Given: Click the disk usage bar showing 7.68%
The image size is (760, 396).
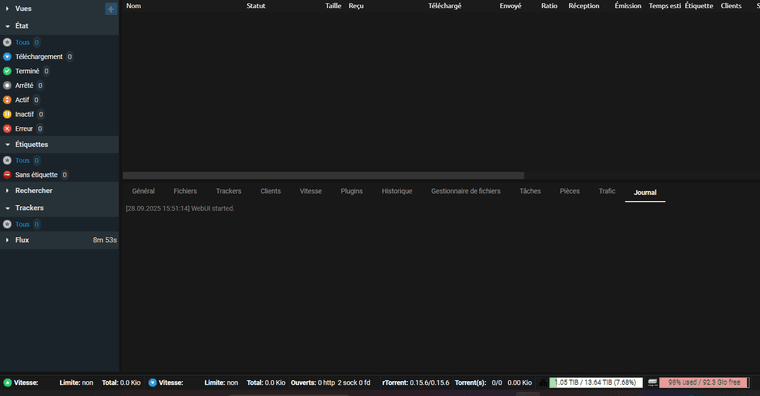Looking at the screenshot, I should tap(596, 382).
